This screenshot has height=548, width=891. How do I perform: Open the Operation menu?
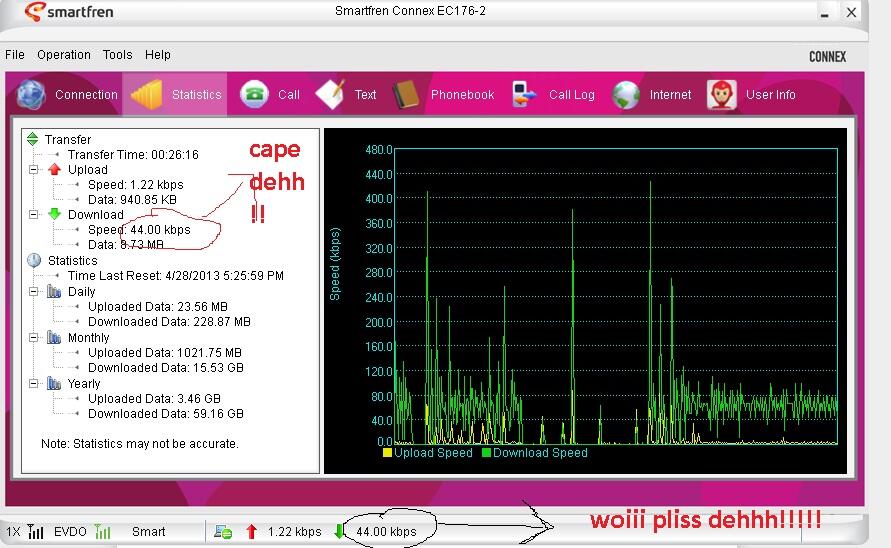(x=64, y=55)
